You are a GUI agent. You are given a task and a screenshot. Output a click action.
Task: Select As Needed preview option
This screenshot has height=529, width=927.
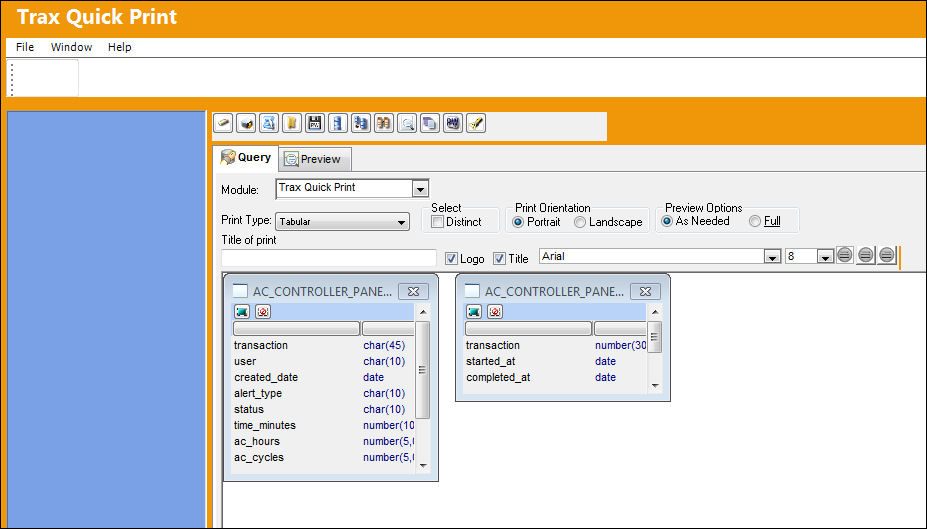pyautogui.click(x=667, y=221)
